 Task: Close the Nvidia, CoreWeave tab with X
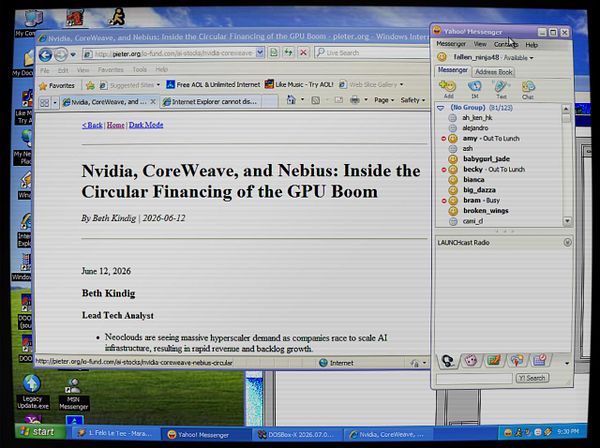point(153,101)
